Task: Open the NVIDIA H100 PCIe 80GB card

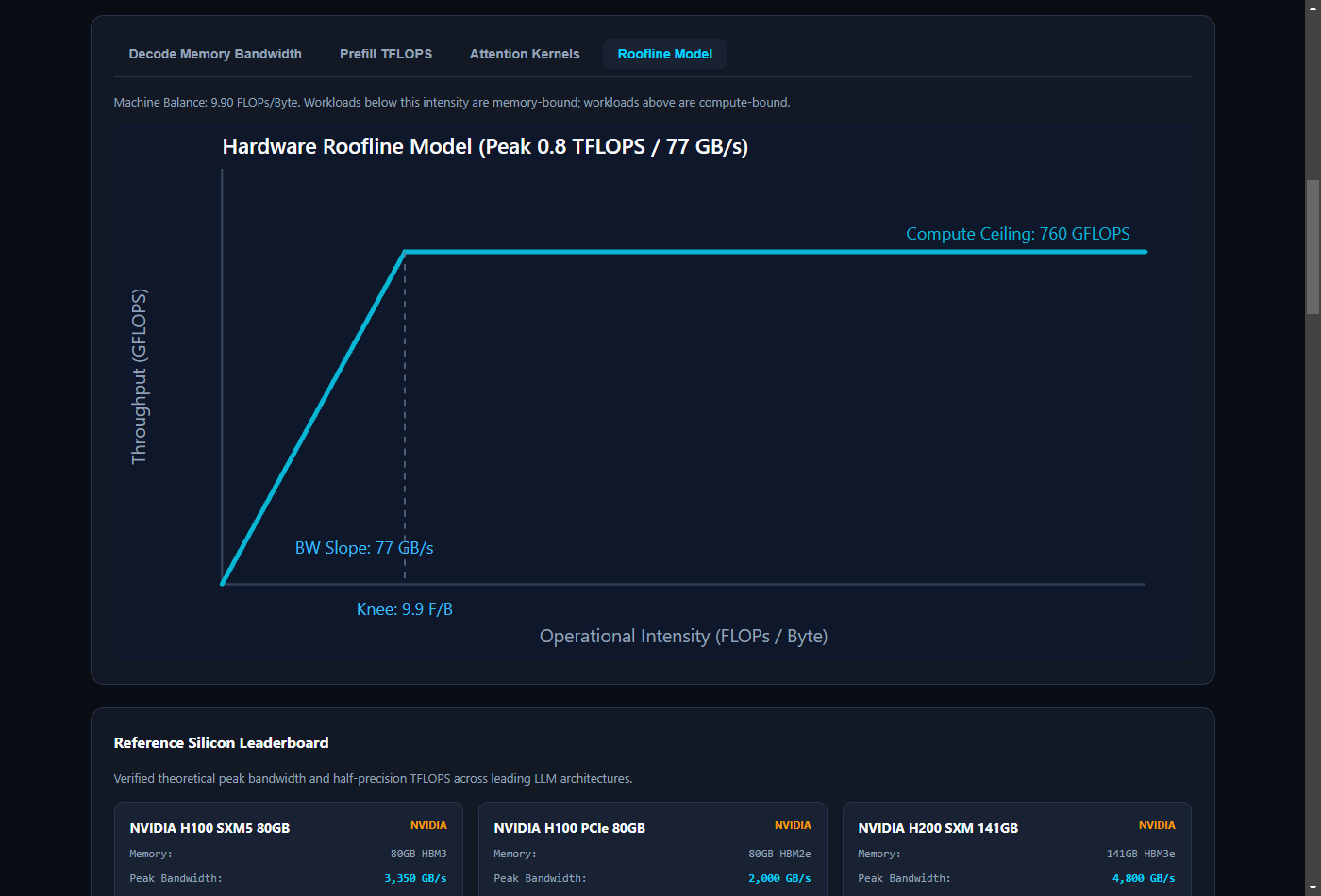Action: (653, 849)
